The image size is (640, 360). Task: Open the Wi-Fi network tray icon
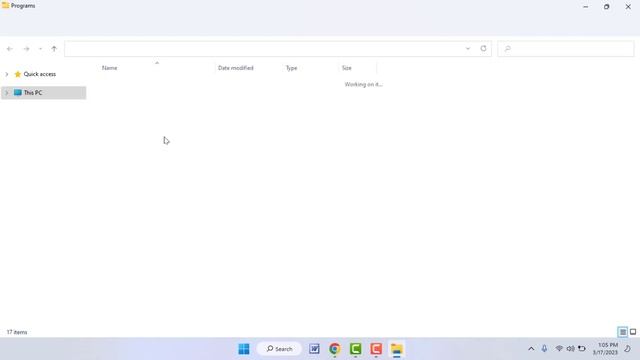[559, 349]
